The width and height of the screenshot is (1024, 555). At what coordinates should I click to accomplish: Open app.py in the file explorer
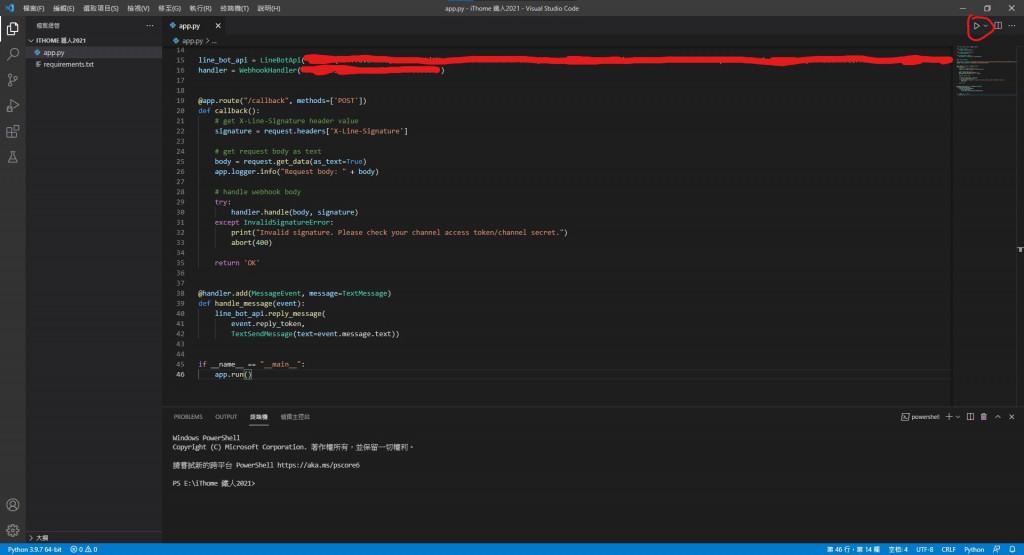(x=54, y=52)
